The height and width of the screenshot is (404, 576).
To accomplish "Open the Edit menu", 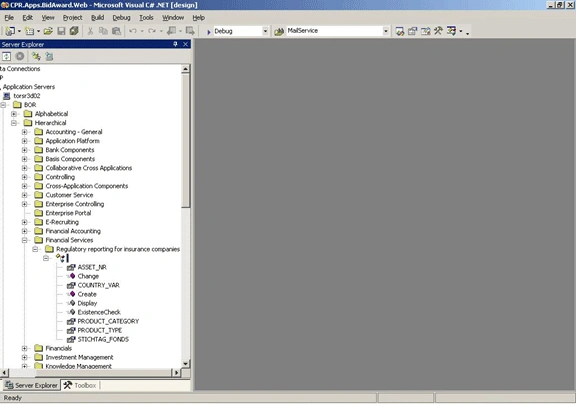I will pos(28,18).
